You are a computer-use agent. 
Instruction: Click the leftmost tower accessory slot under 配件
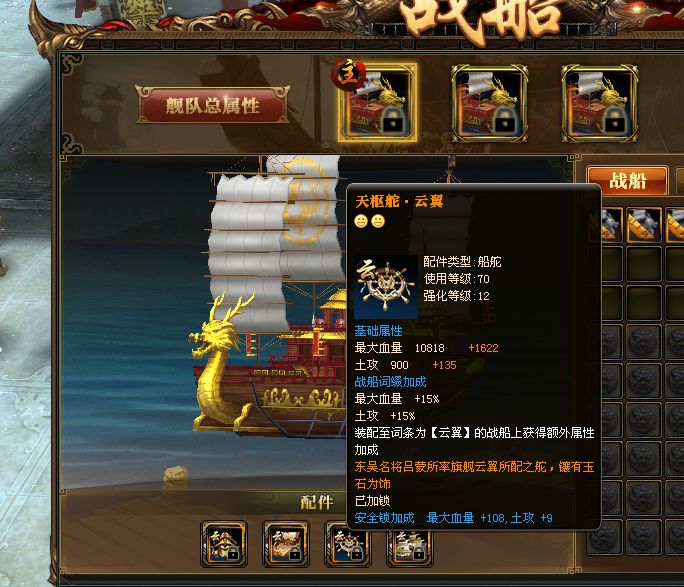point(224,543)
